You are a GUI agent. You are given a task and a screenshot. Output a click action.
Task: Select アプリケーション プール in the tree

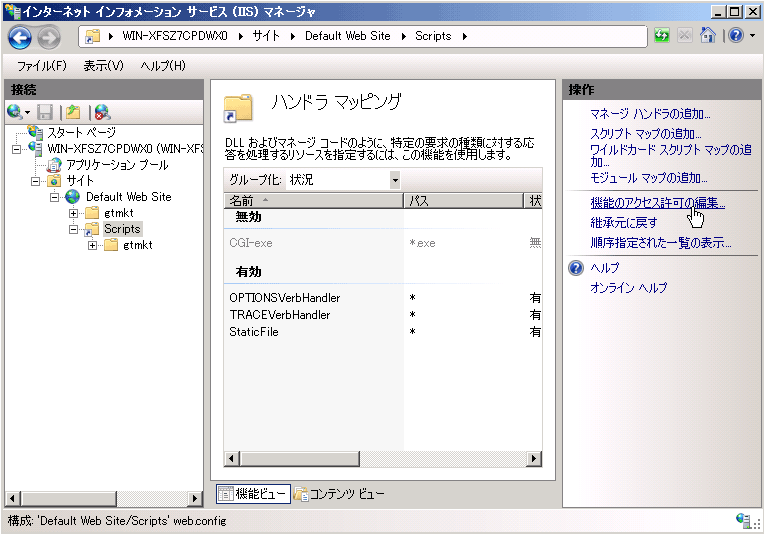(117, 165)
